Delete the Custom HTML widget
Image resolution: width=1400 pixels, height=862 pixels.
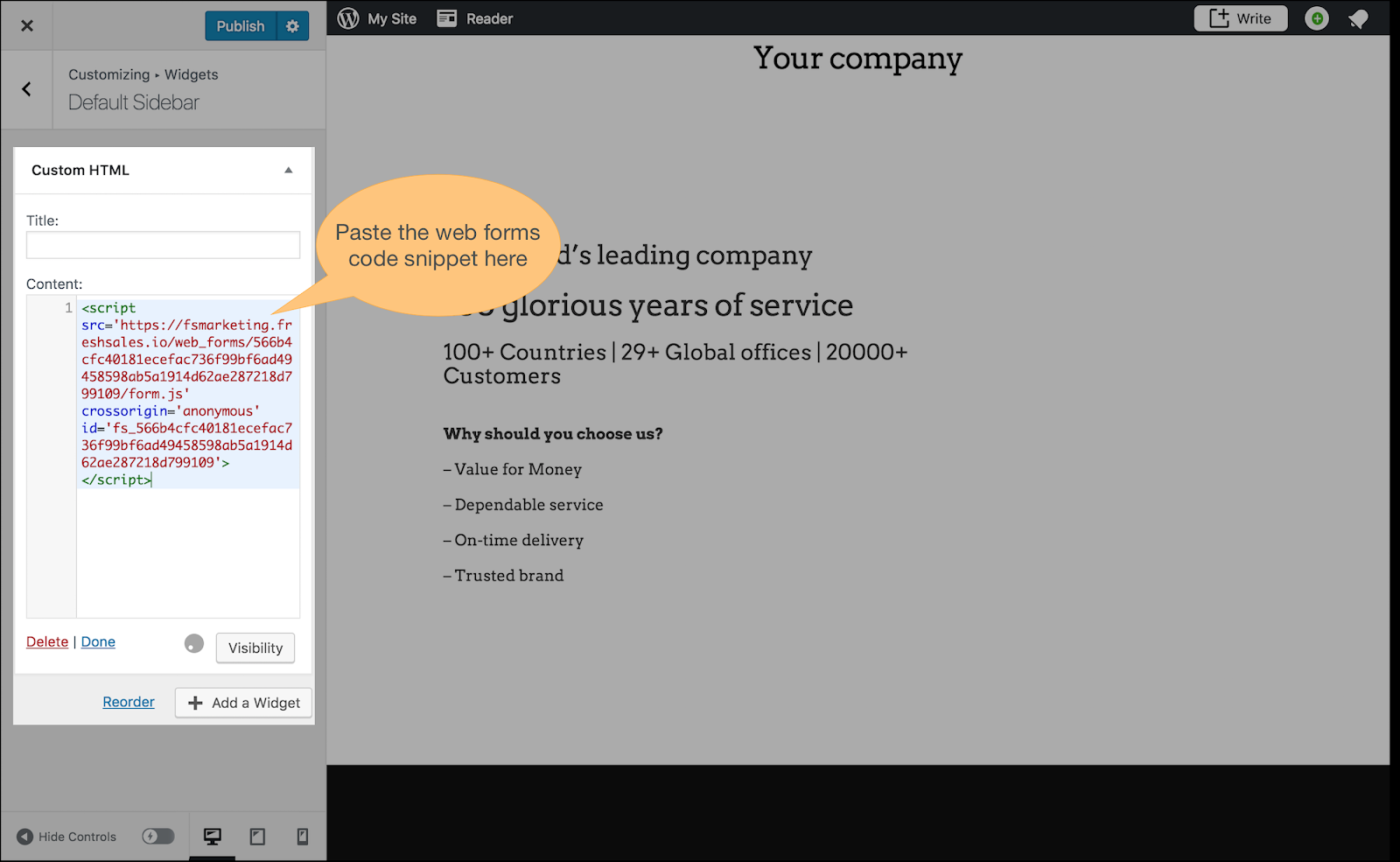(47, 641)
